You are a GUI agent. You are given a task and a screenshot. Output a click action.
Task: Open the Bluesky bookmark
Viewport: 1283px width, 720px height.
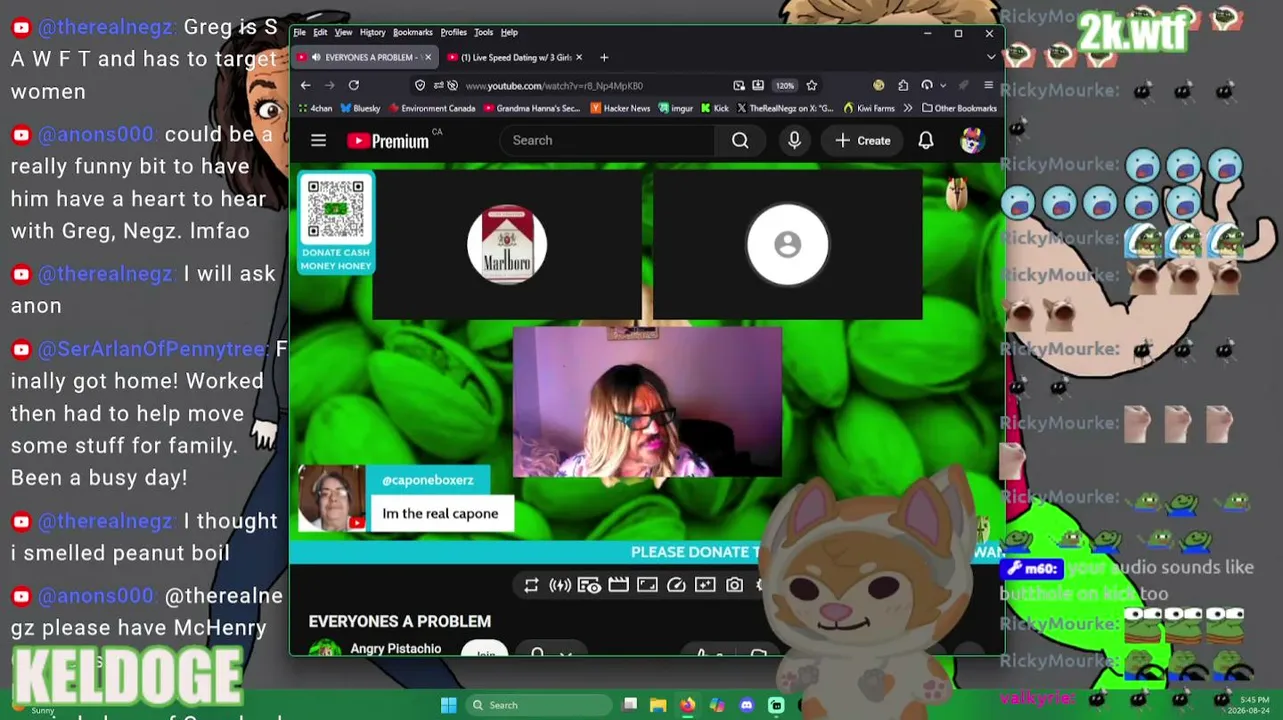click(360, 108)
